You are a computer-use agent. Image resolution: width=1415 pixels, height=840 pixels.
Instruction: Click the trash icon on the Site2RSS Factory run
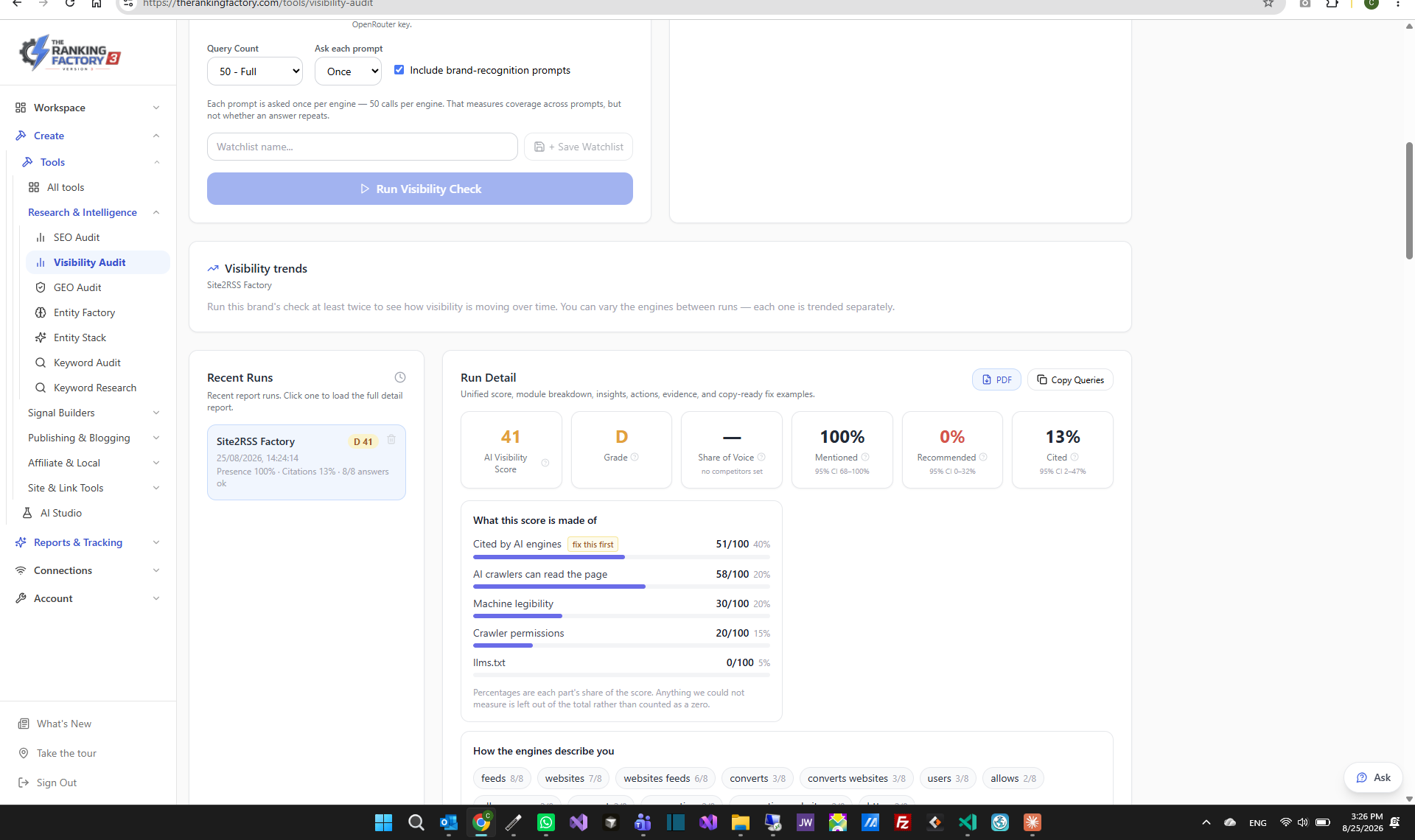391,439
